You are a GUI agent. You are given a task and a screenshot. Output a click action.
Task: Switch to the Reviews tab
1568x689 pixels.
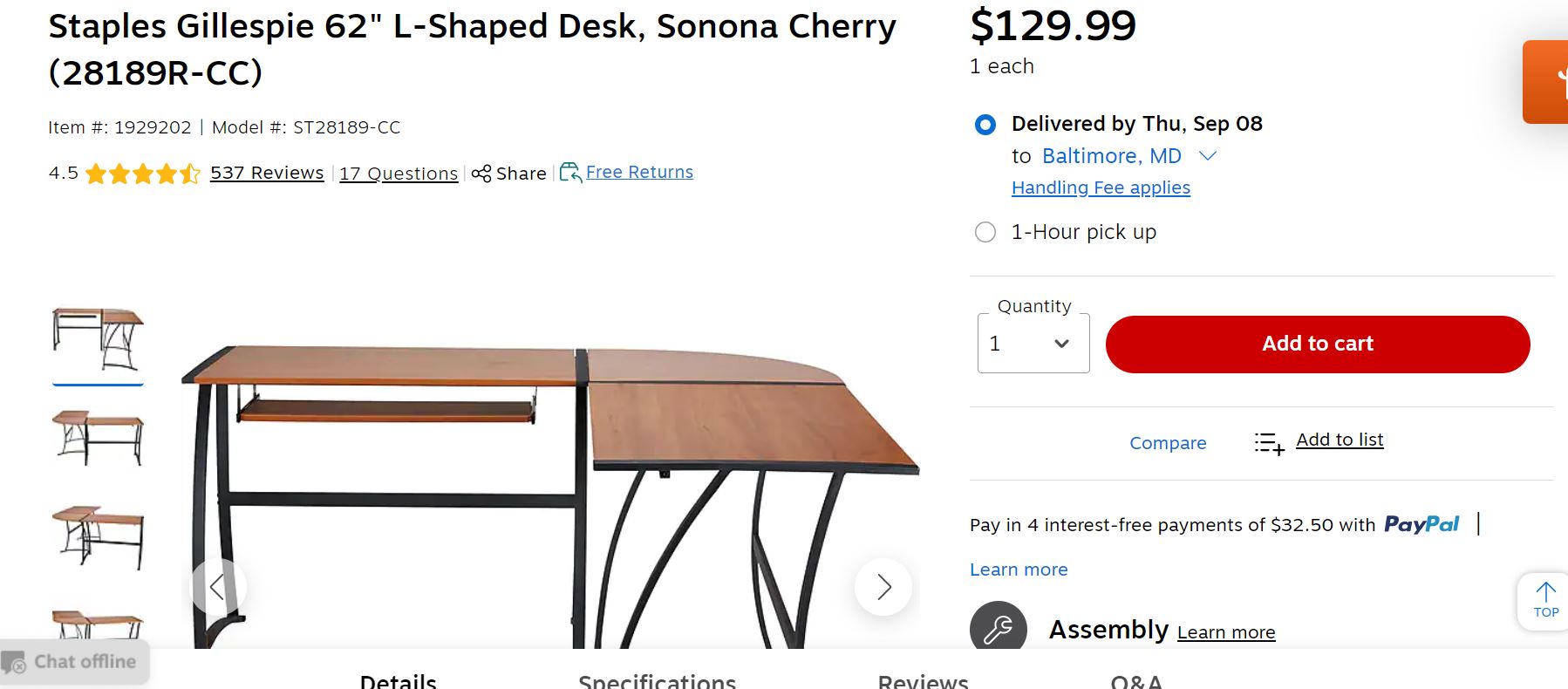[x=923, y=681]
